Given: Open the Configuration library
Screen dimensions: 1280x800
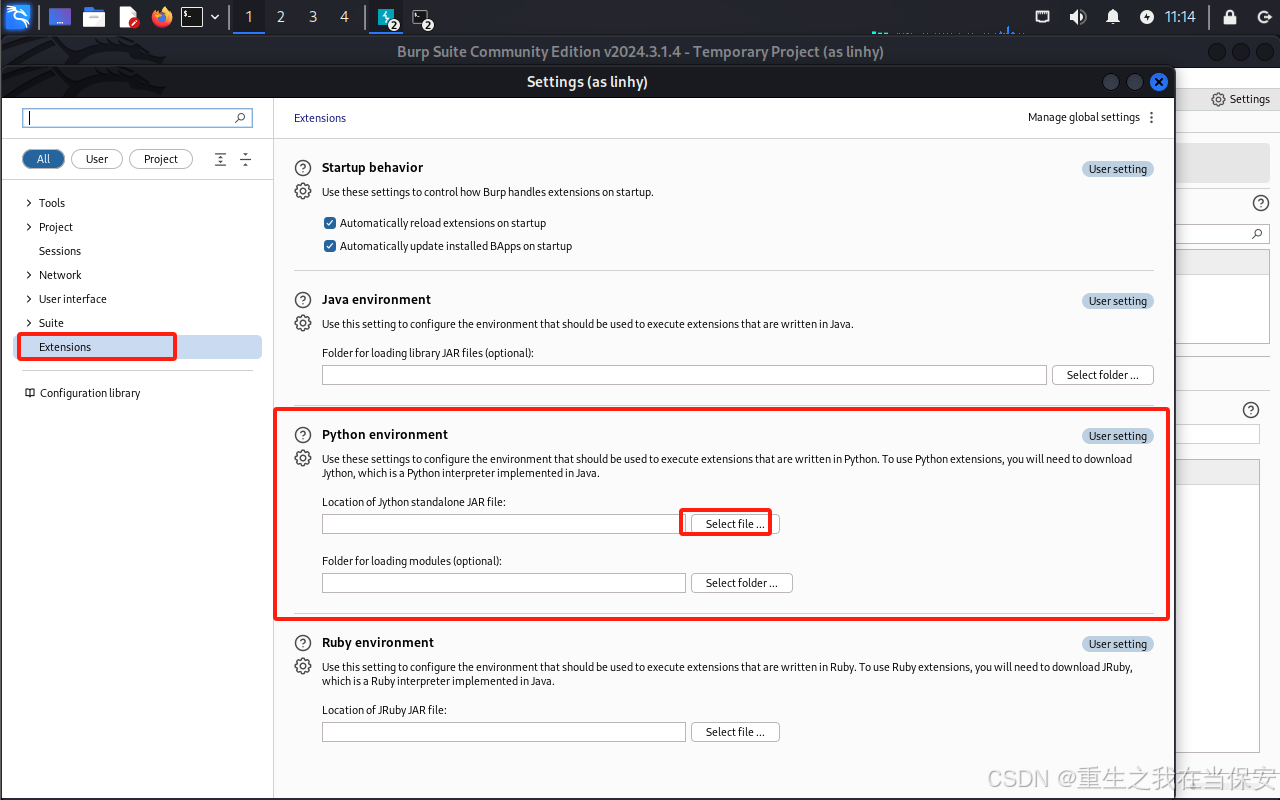Looking at the screenshot, I should click(x=82, y=393).
